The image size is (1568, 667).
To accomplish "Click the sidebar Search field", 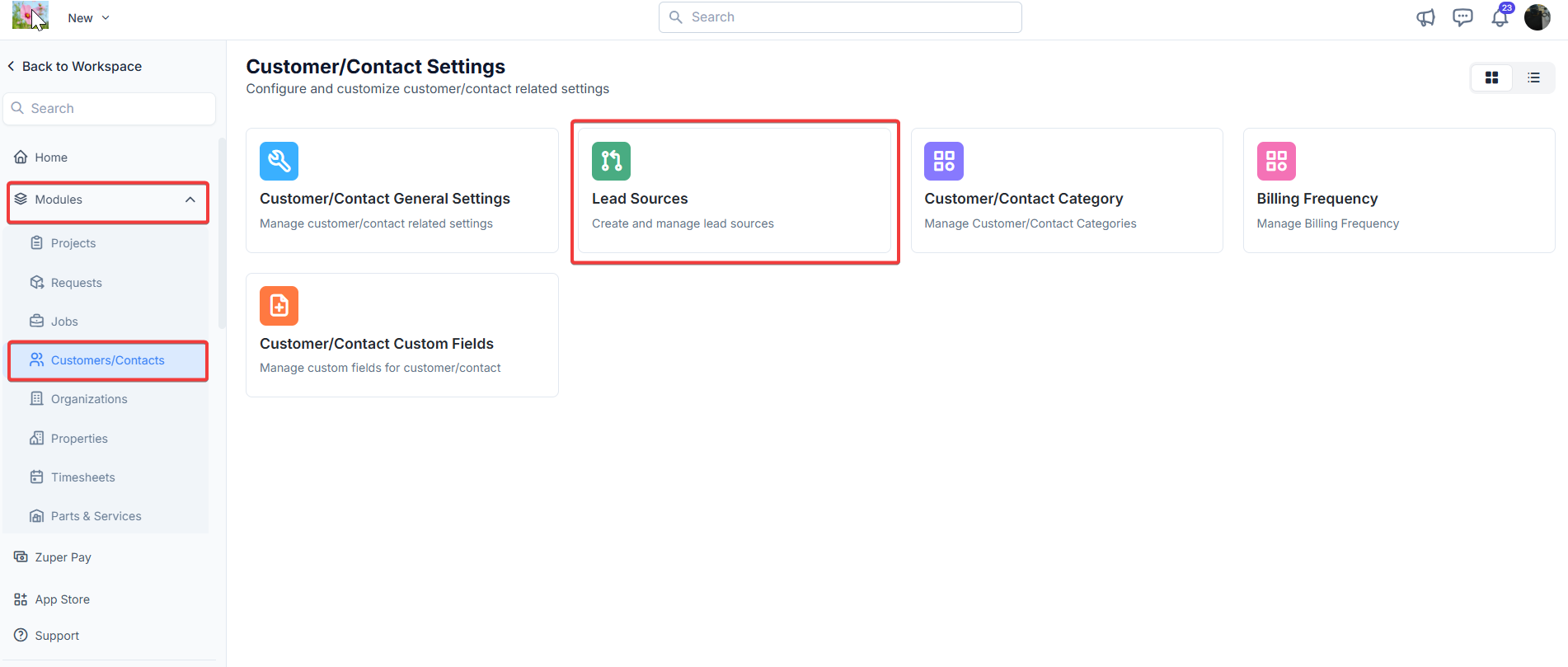I will coord(110,108).
